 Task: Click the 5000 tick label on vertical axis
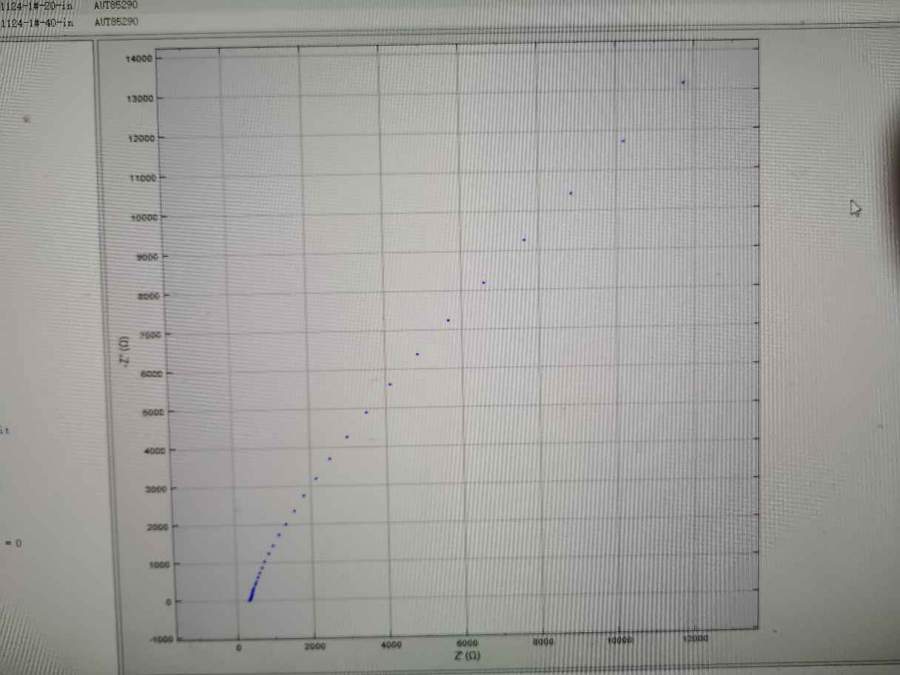(x=153, y=412)
